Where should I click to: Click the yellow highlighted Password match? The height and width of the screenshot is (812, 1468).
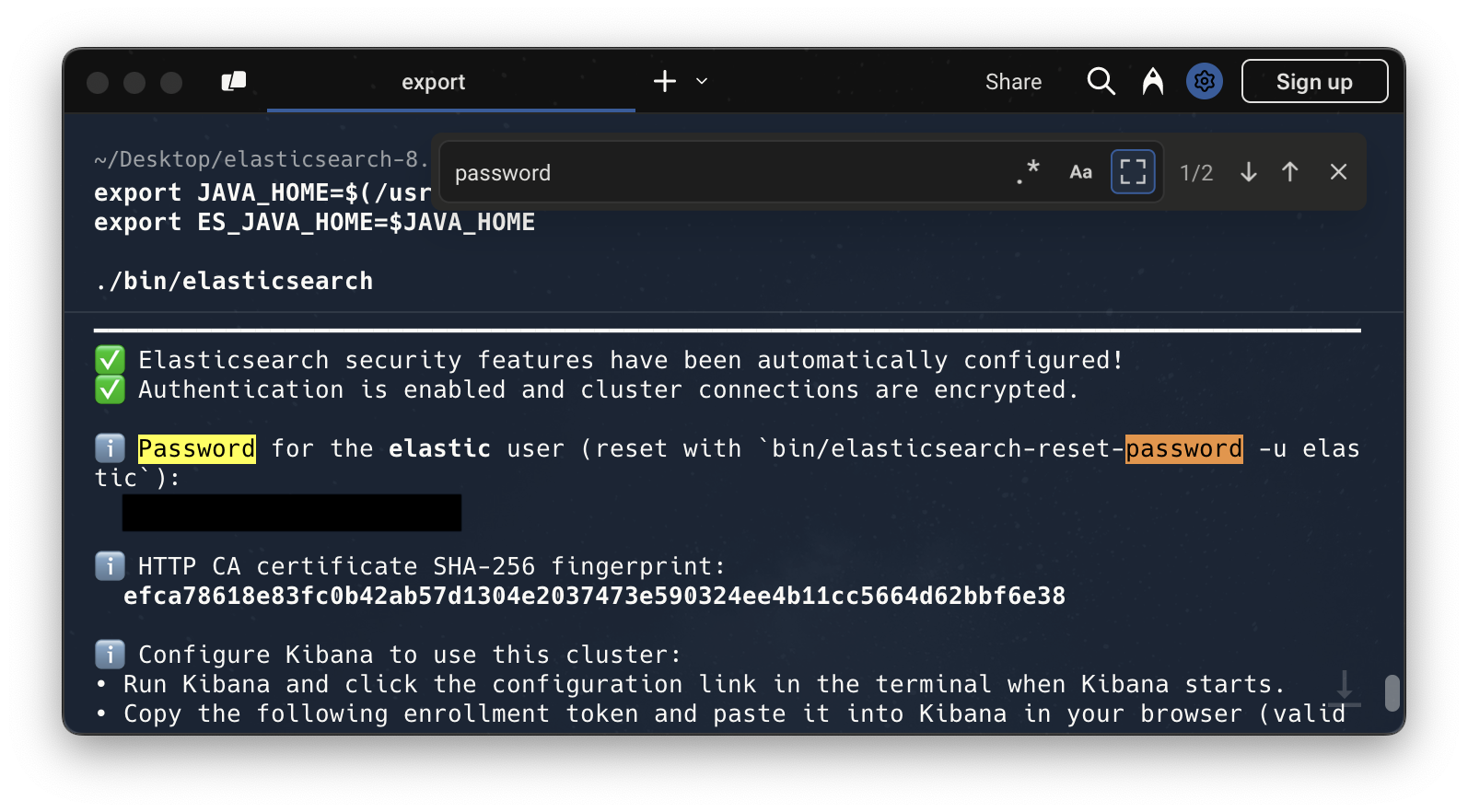click(196, 449)
